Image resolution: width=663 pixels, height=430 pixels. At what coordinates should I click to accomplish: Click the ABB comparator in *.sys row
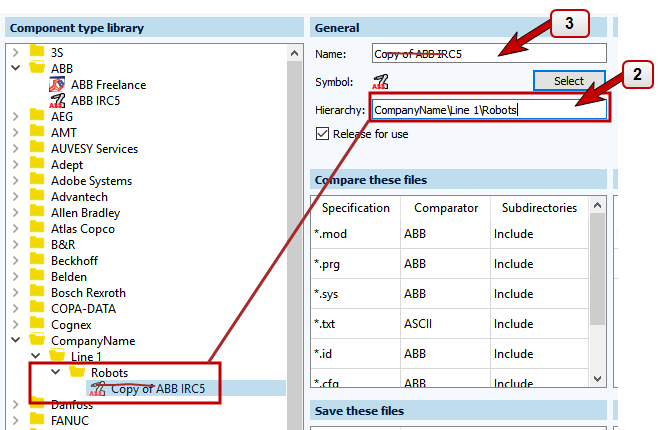446,294
